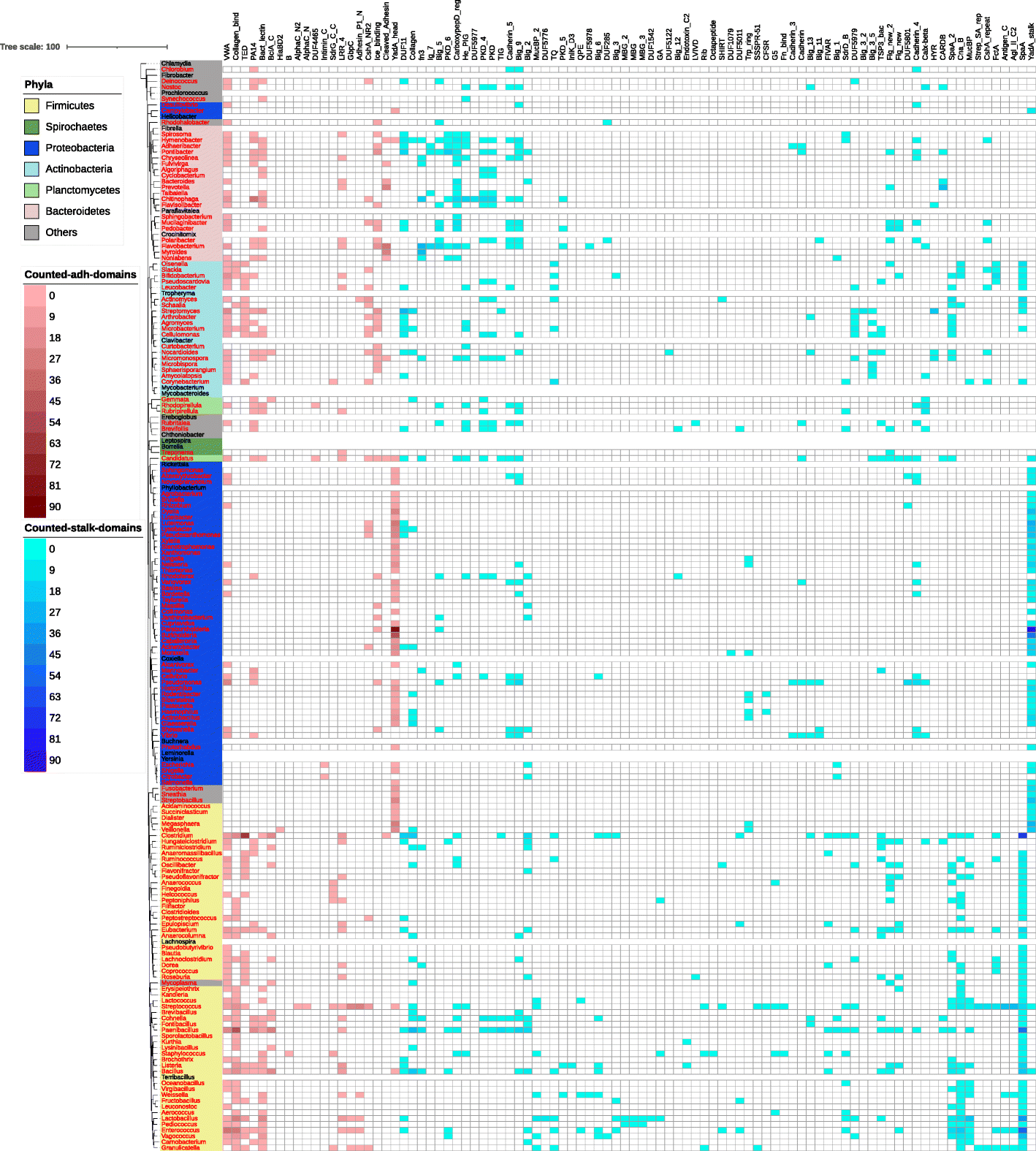Click the 'Counted-stalk-domains' legend heading

click(83, 528)
